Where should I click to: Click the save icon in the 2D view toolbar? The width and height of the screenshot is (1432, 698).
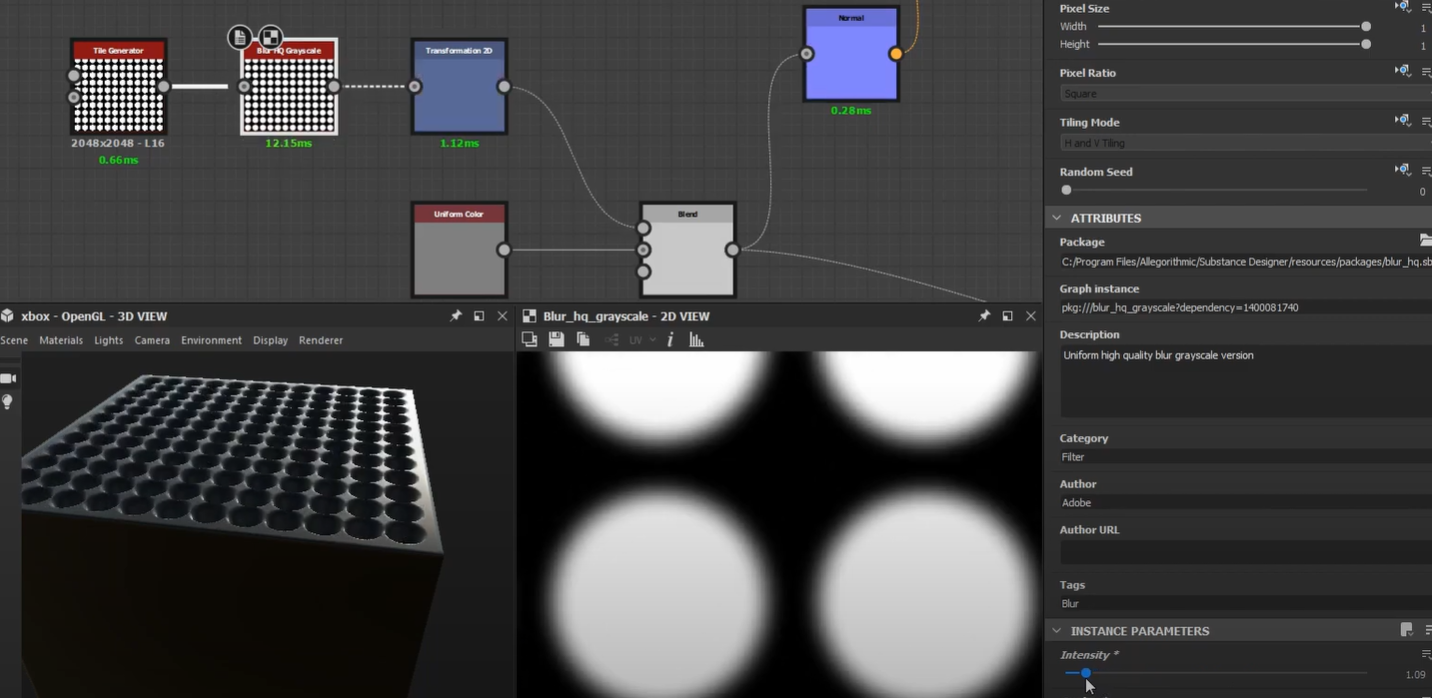tap(556, 339)
